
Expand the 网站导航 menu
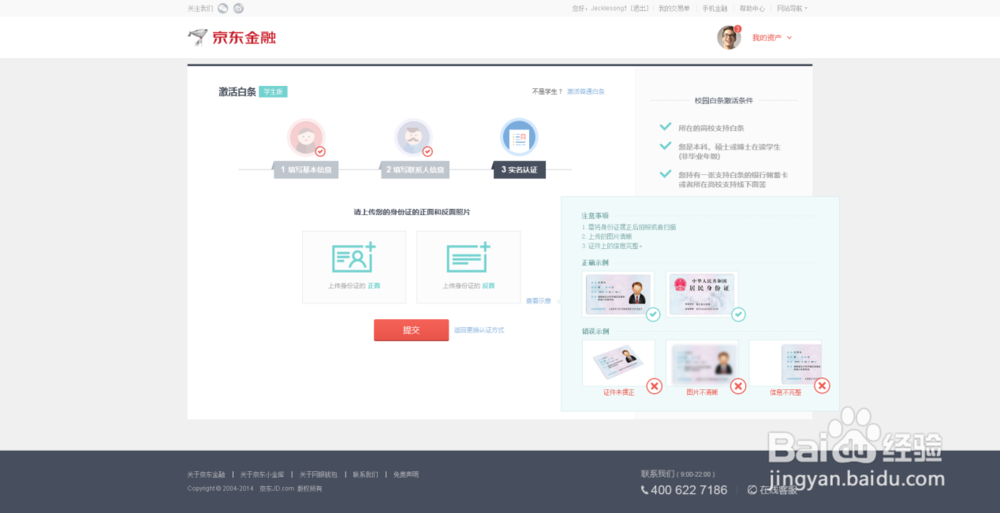tap(792, 8)
